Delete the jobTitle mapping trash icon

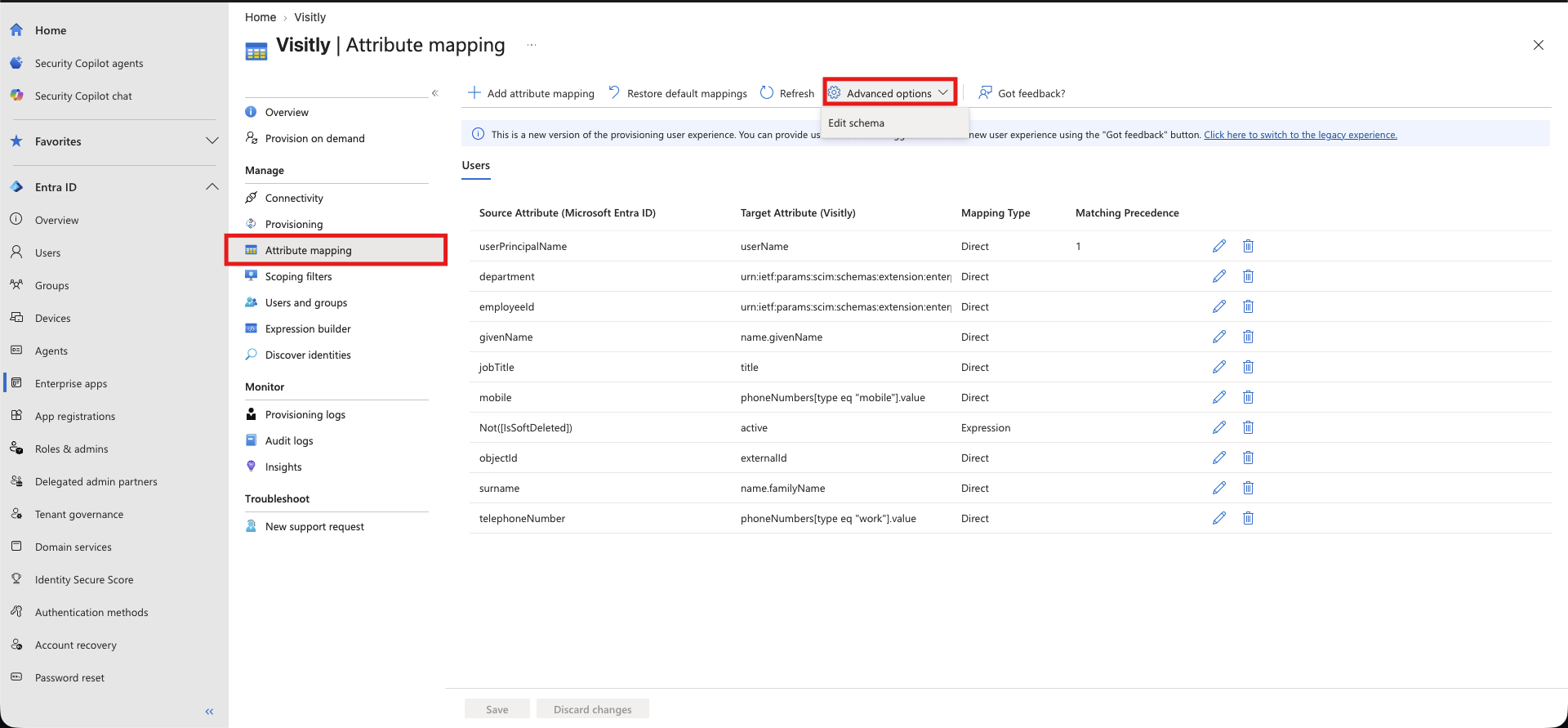click(x=1248, y=367)
